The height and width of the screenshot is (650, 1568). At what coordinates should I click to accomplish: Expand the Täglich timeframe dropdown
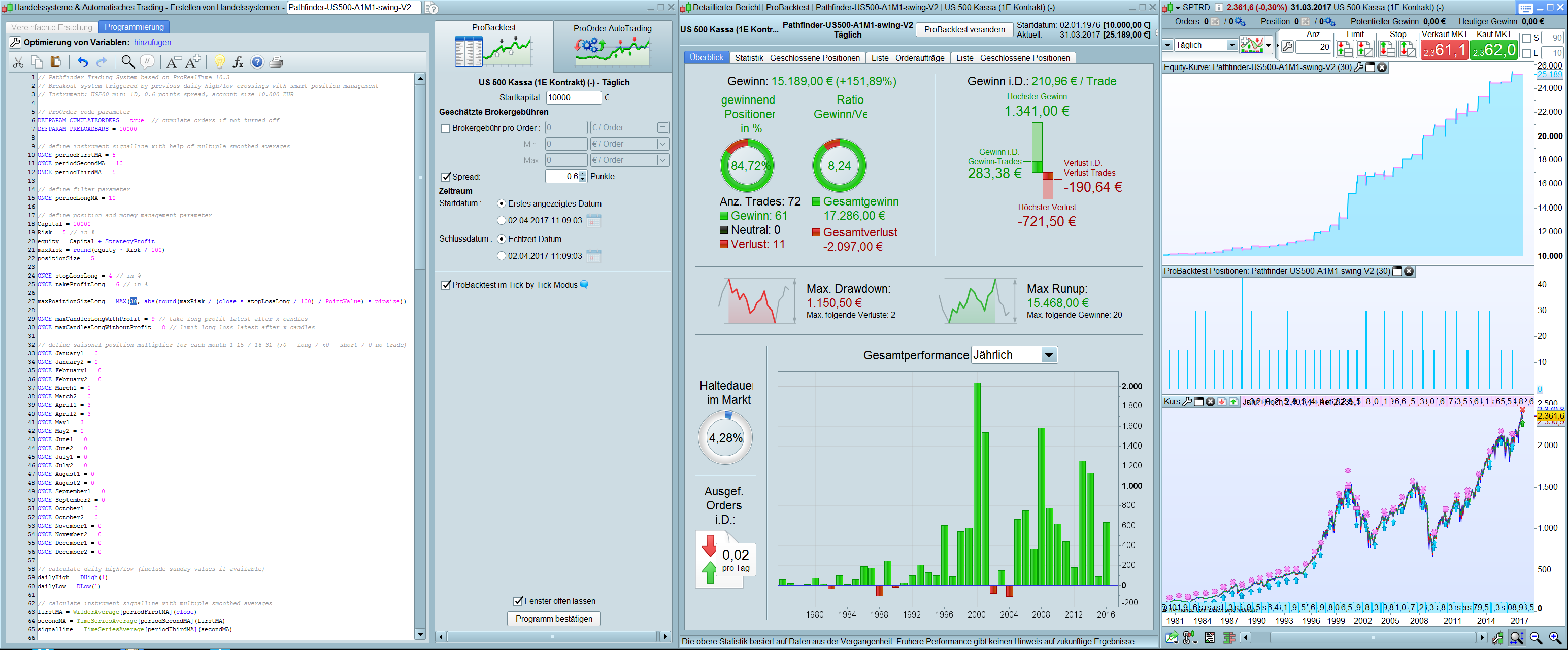(1231, 45)
